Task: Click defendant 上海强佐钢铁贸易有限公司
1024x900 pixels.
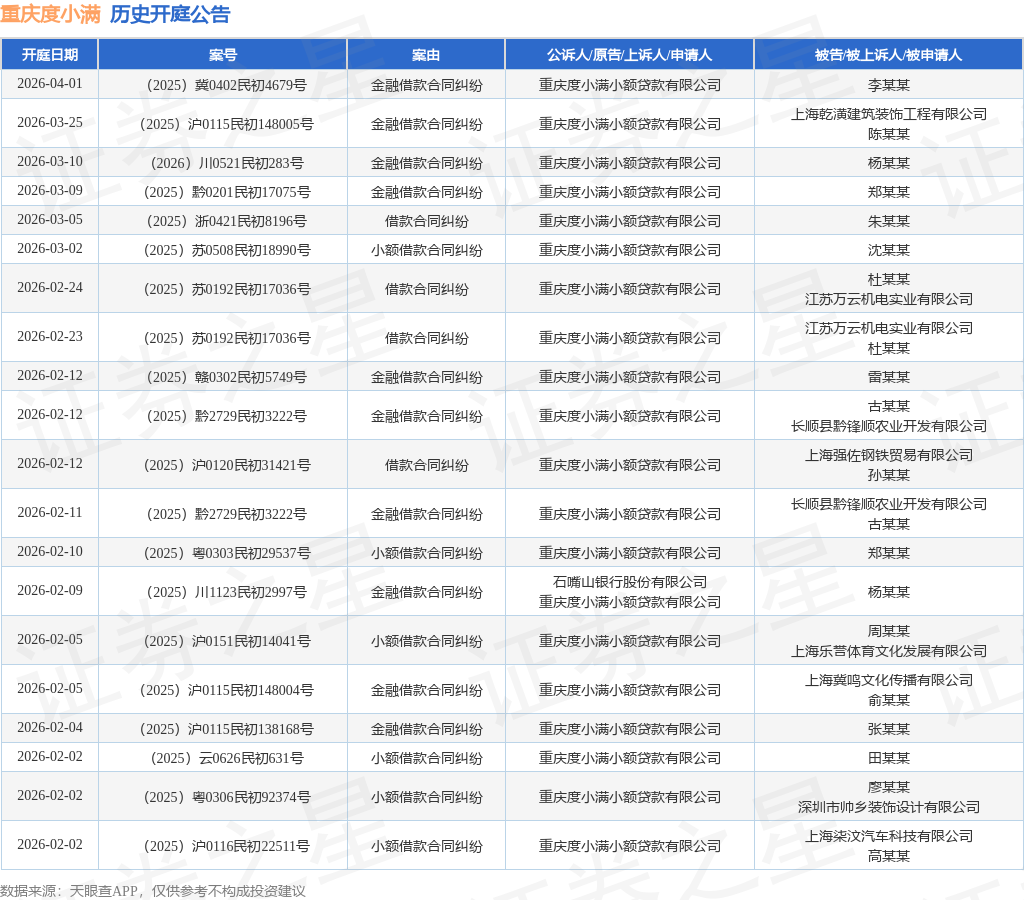Action: pyautogui.click(x=888, y=455)
